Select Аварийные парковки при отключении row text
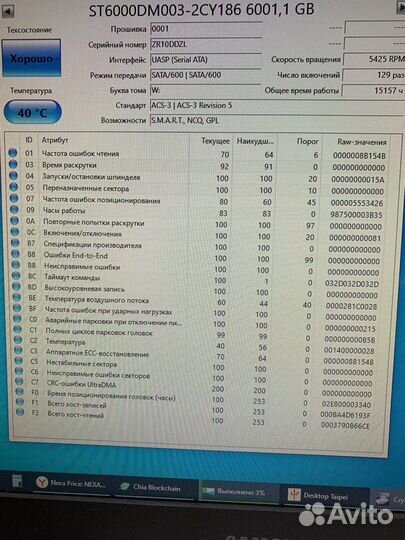Viewport: 405px width, 540px height. [114, 322]
